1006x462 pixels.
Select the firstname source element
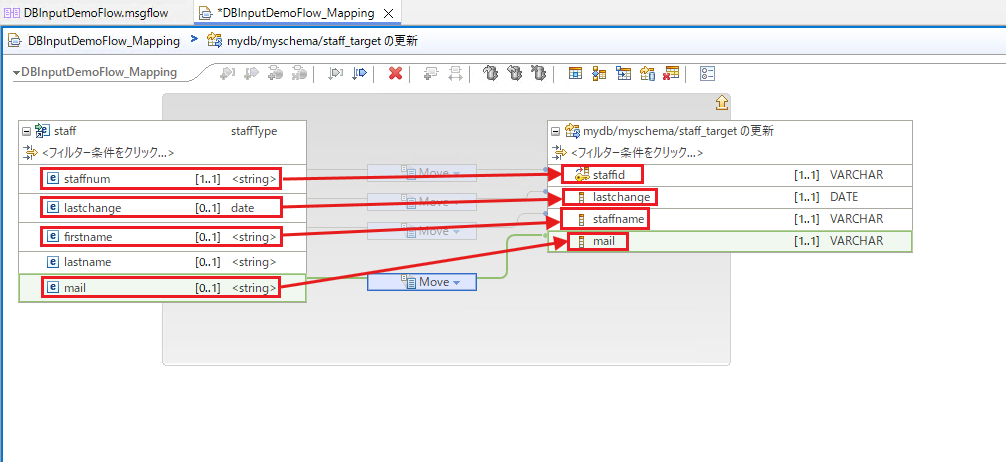pyautogui.click(x=162, y=237)
